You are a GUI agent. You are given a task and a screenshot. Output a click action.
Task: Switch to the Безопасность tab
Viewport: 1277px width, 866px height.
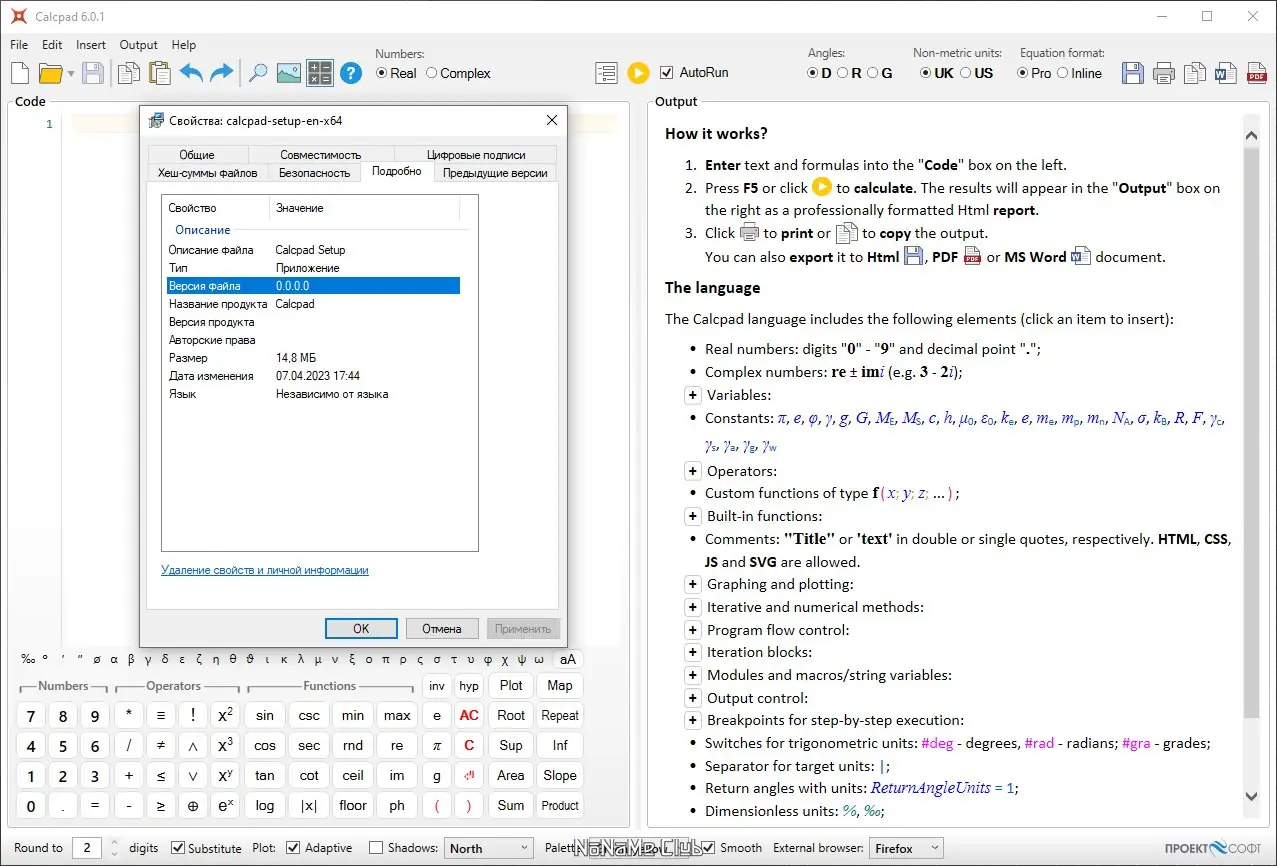[x=314, y=173]
